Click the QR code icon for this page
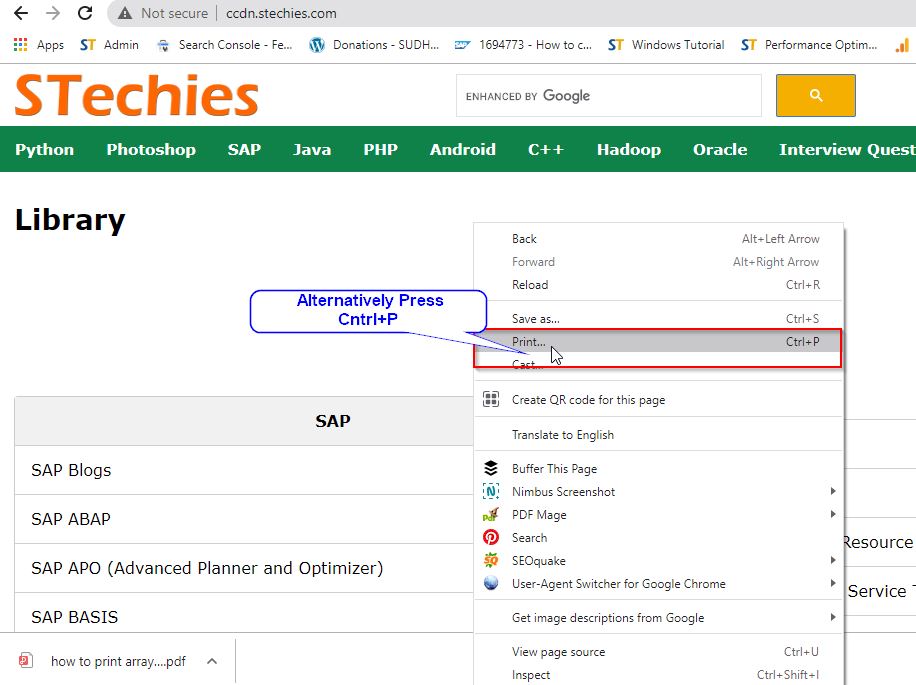The image size is (916, 685). click(x=490, y=397)
